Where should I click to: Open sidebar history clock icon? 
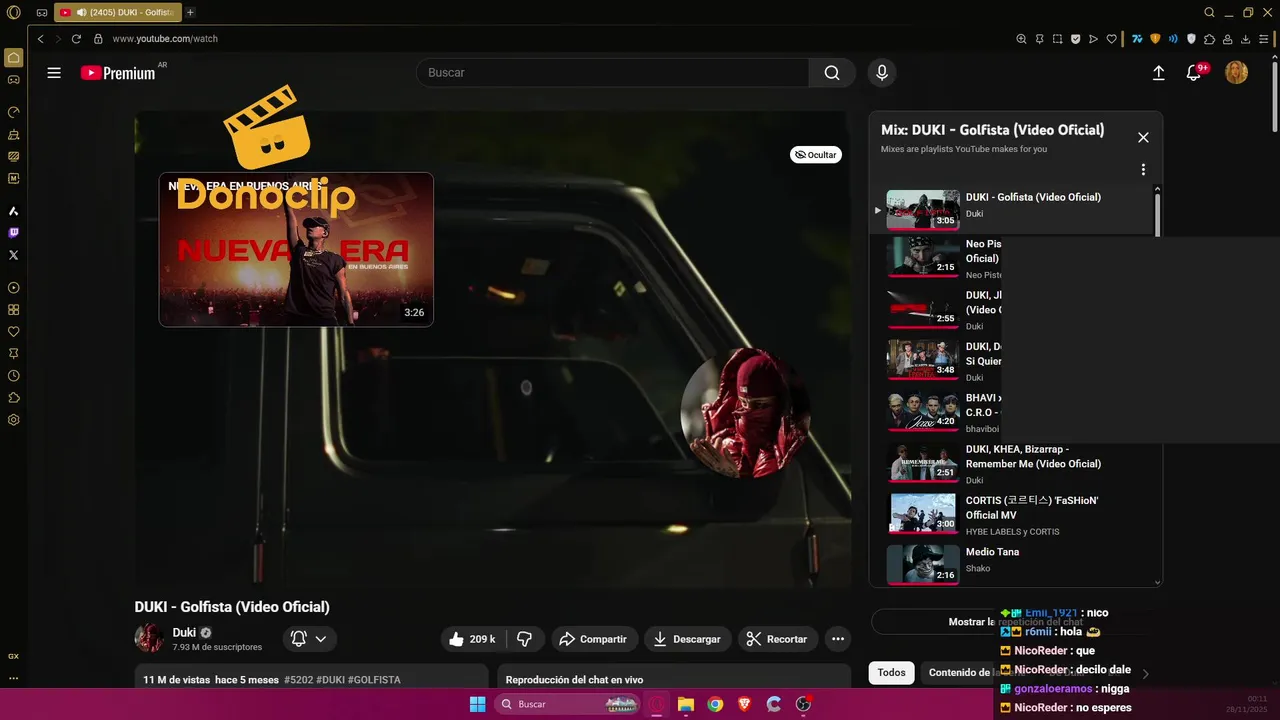click(x=14, y=376)
